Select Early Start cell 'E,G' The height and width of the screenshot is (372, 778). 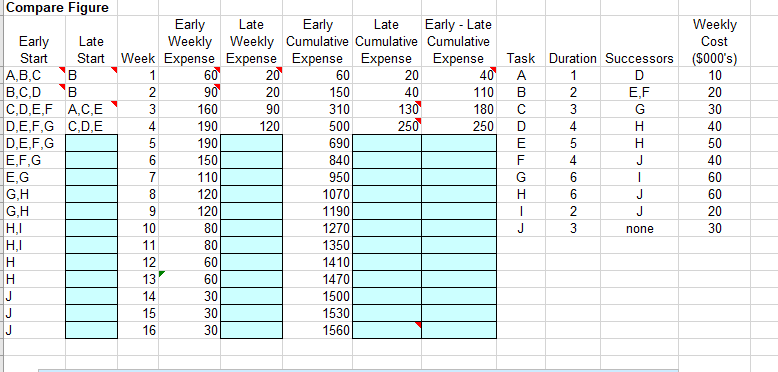tap(35, 177)
